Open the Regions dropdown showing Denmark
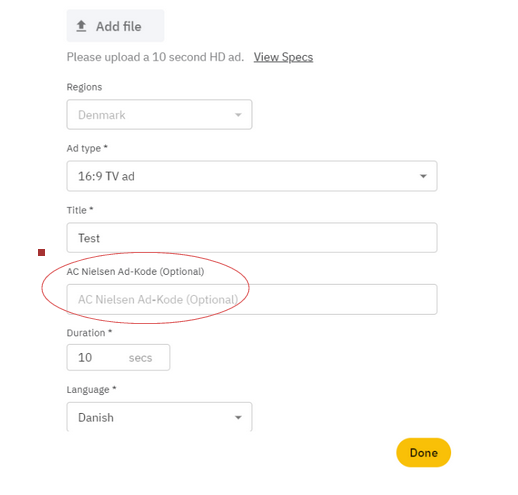This screenshot has width=518, height=495. tap(159, 114)
